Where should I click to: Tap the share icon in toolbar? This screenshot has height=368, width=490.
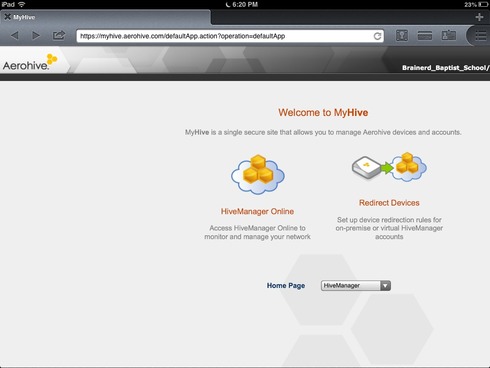[59, 35]
